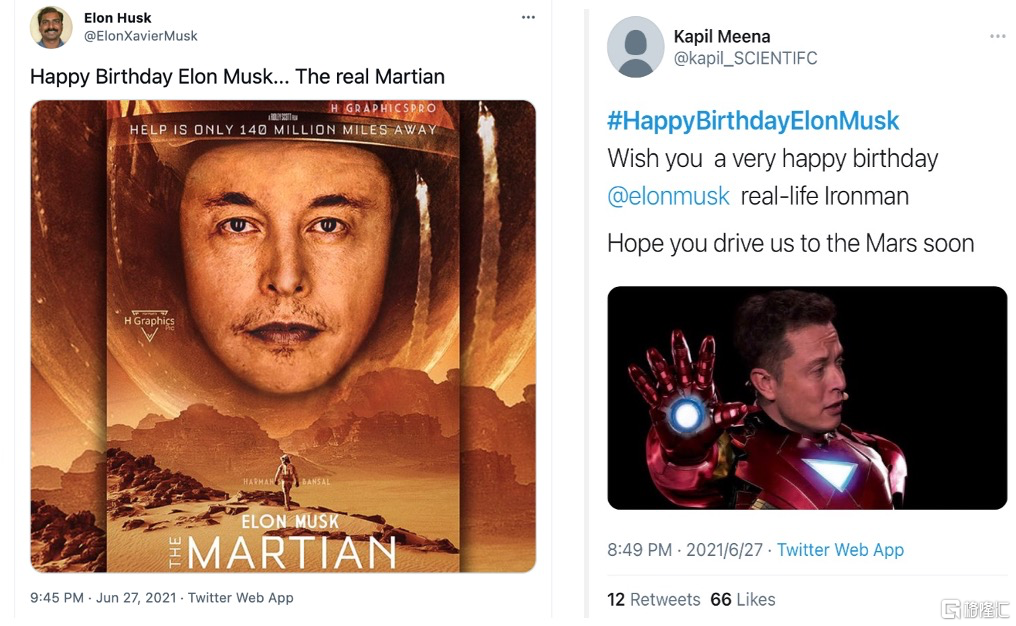Click Elon Husk's profile avatar
The image size is (1016, 626).
(51, 27)
